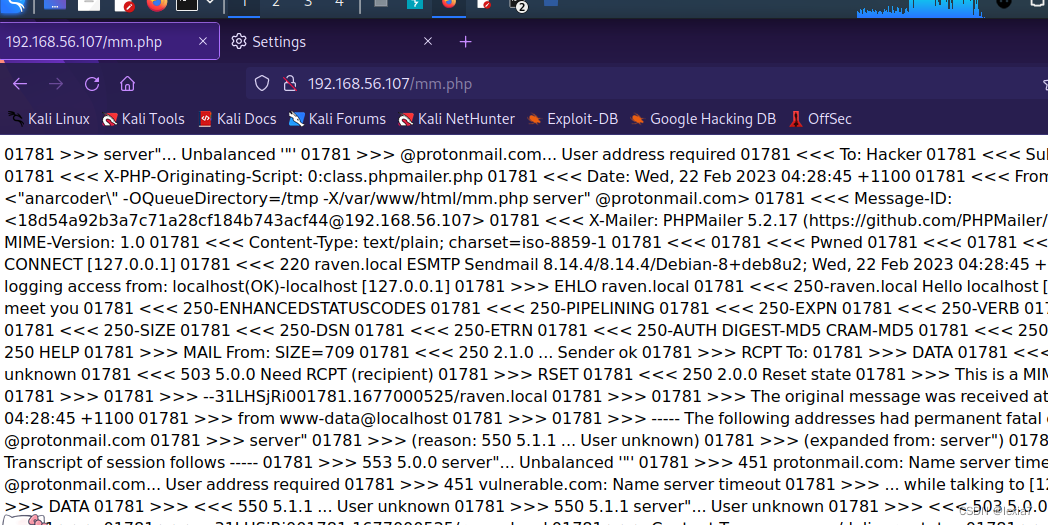
Task: Open a new browser tab
Action: click(x=466, y=41)
